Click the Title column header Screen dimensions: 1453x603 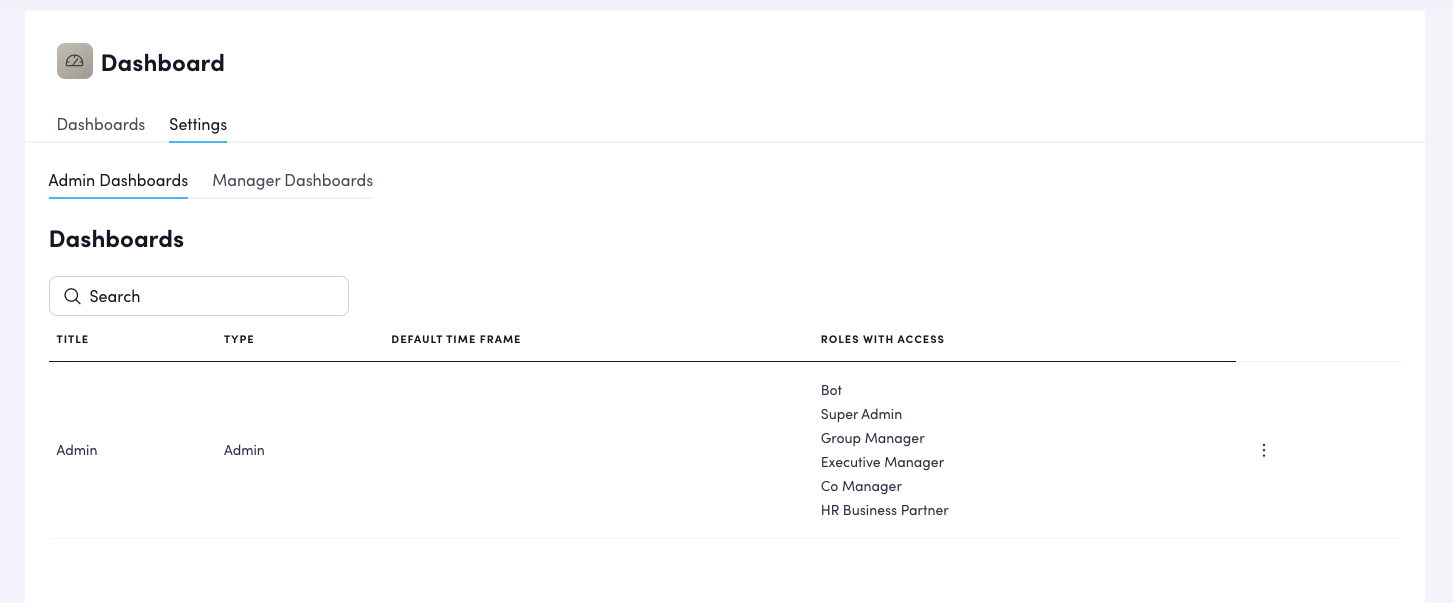point(73,340)
